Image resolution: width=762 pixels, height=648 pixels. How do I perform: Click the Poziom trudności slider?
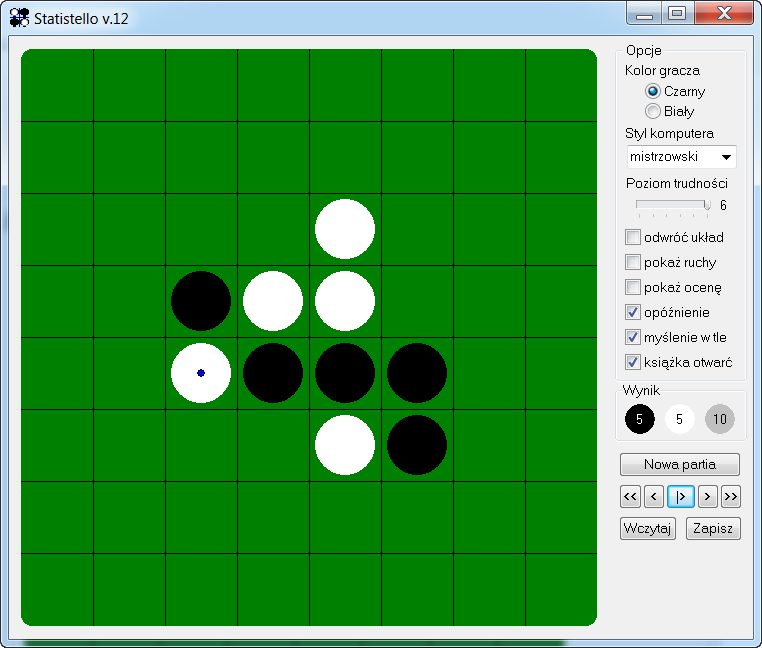point(672,205)
